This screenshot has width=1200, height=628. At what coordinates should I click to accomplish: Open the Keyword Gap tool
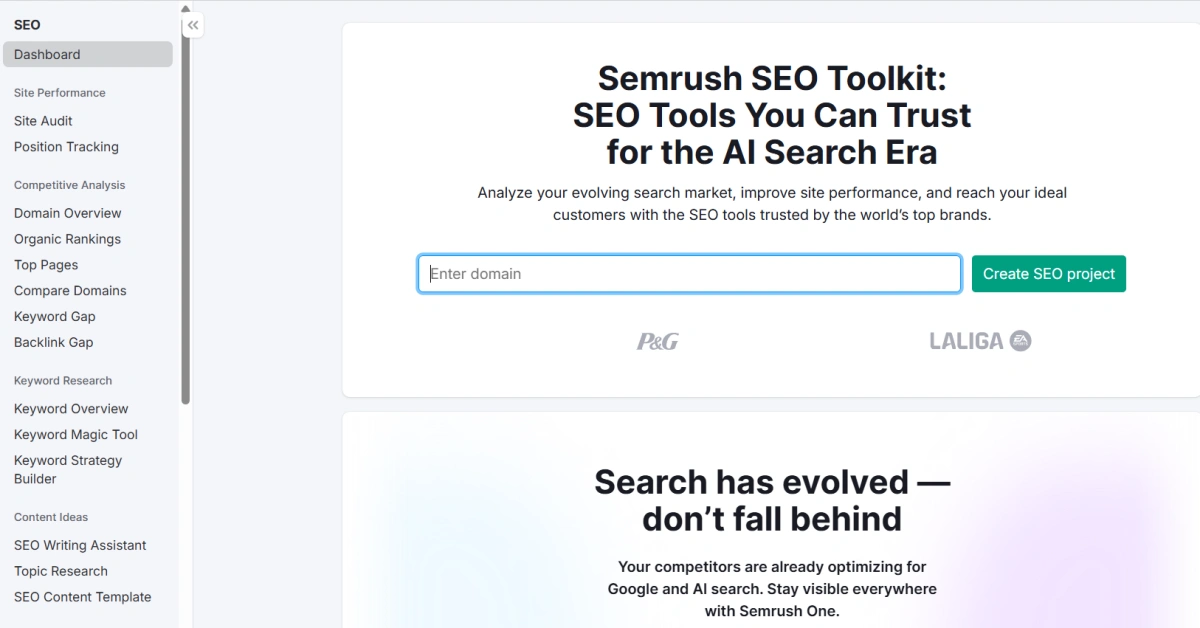[x=54, y=316]
